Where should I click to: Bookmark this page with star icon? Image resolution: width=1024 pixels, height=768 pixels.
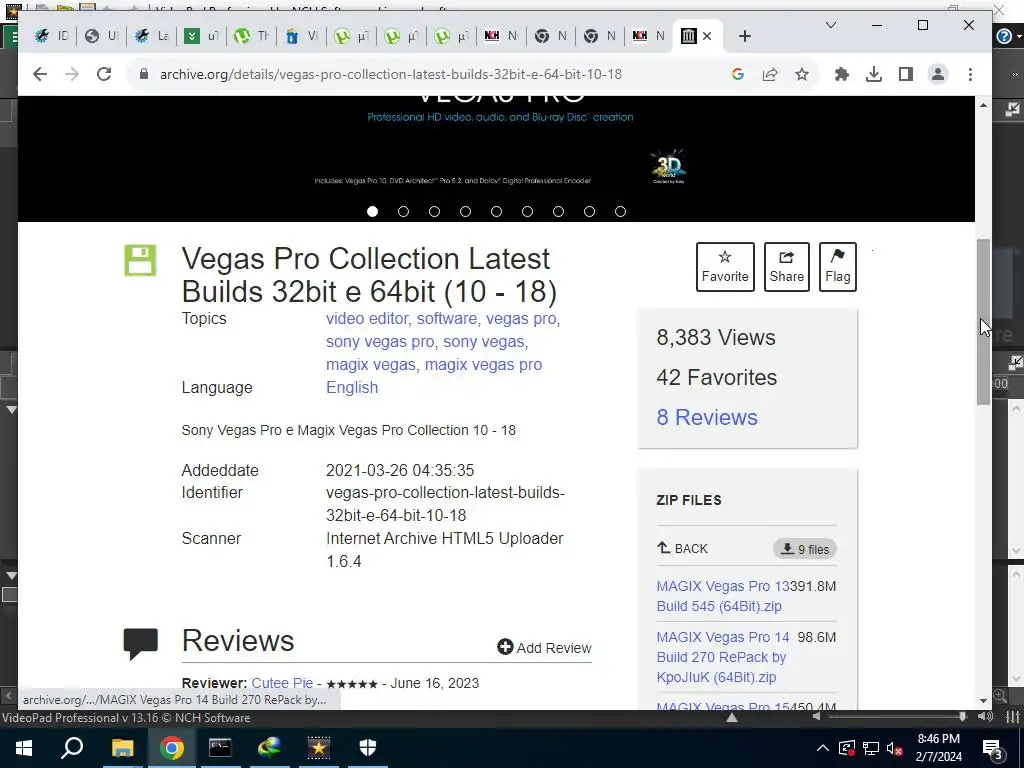pyautogui.click(x=802, y=74)
